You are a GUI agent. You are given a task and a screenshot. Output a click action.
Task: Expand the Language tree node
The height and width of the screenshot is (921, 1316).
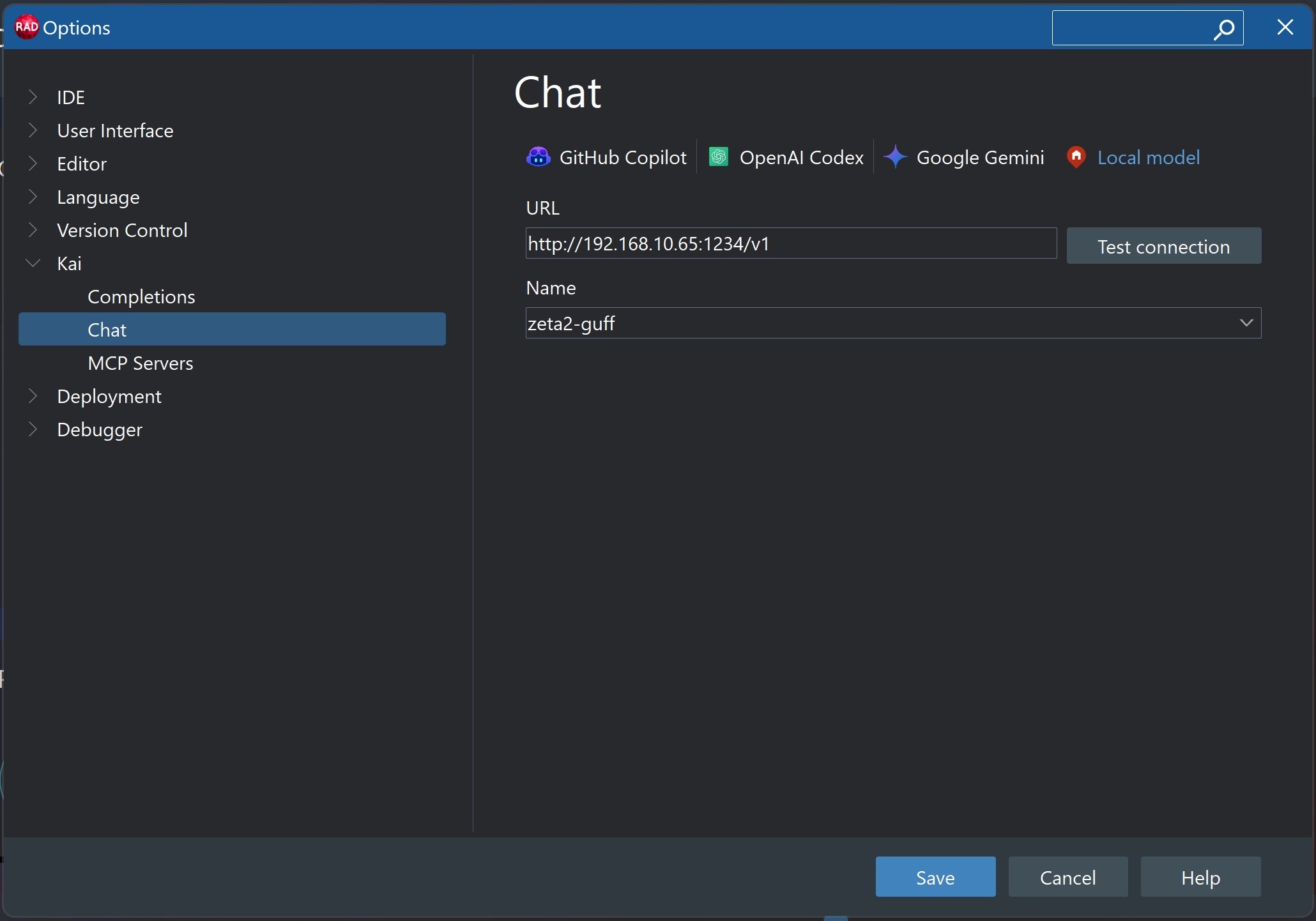(x=33, y=197)
